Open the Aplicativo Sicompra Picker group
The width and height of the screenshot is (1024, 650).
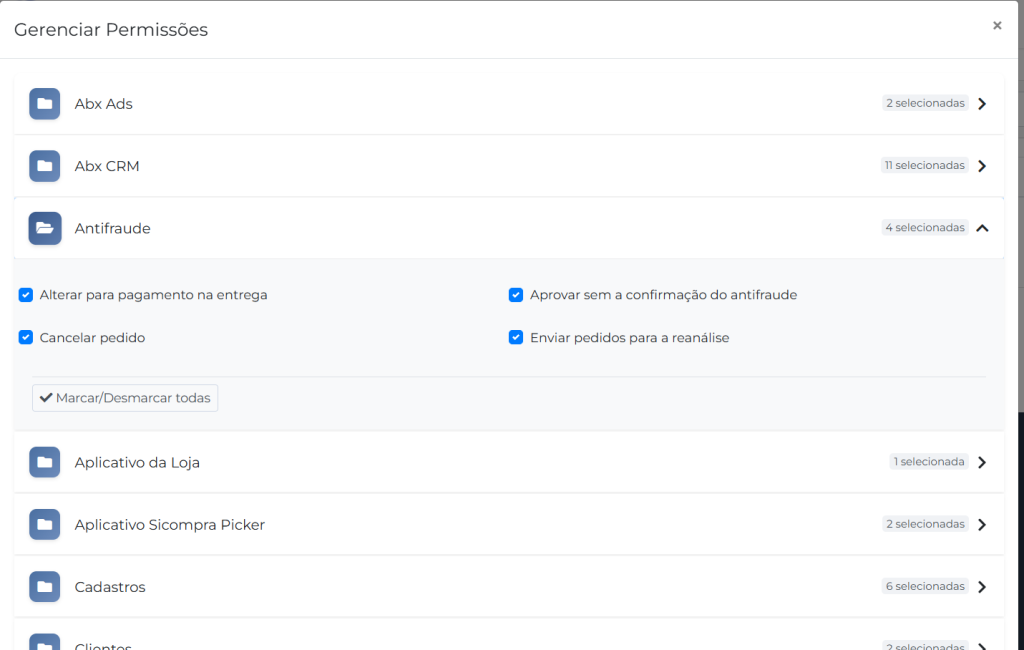(x=169, y=524)
